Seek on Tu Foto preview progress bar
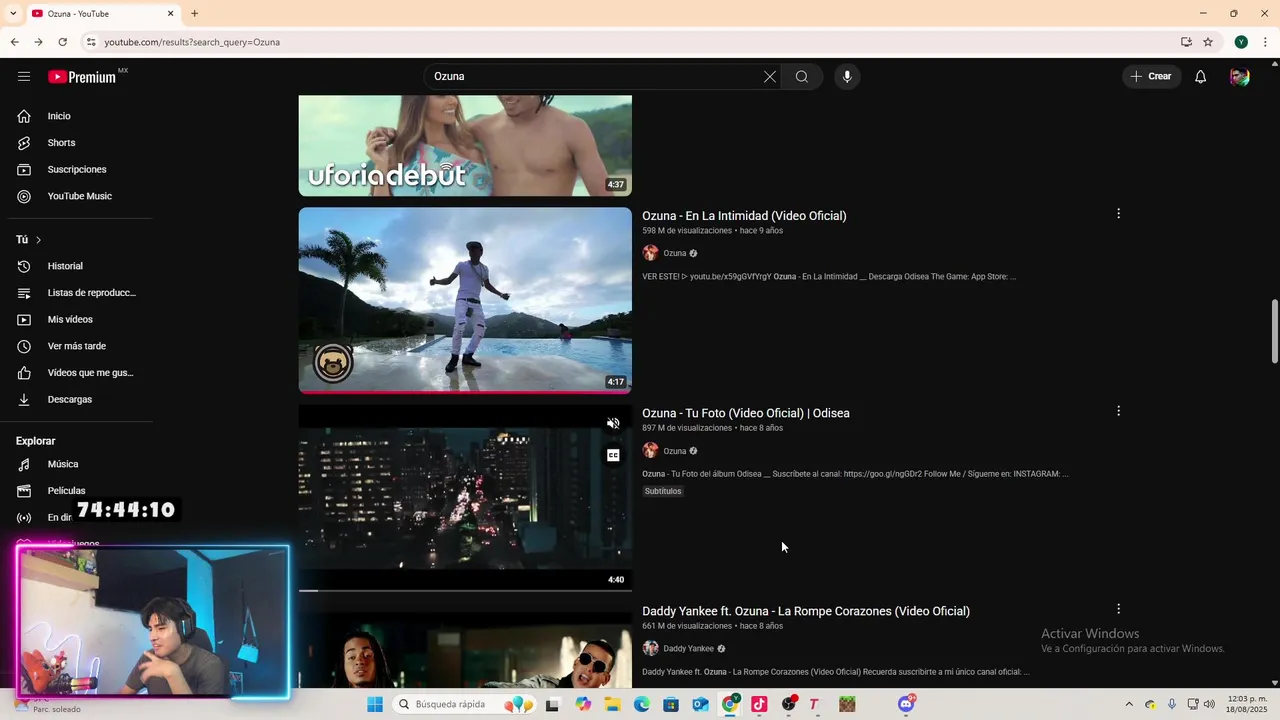Screen dimensions: 1280x720 465,590
